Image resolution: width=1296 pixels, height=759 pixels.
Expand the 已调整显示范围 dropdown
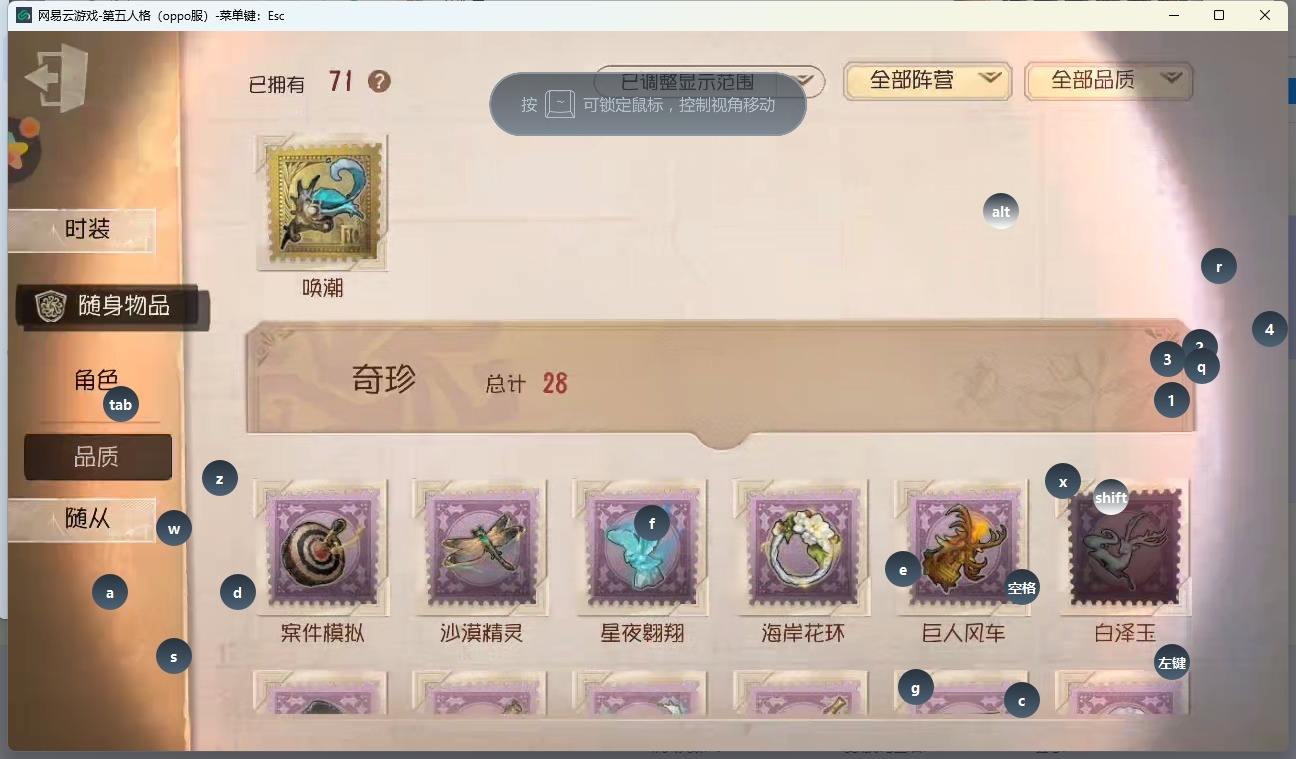pyautogui.click(x=709, y=82)
